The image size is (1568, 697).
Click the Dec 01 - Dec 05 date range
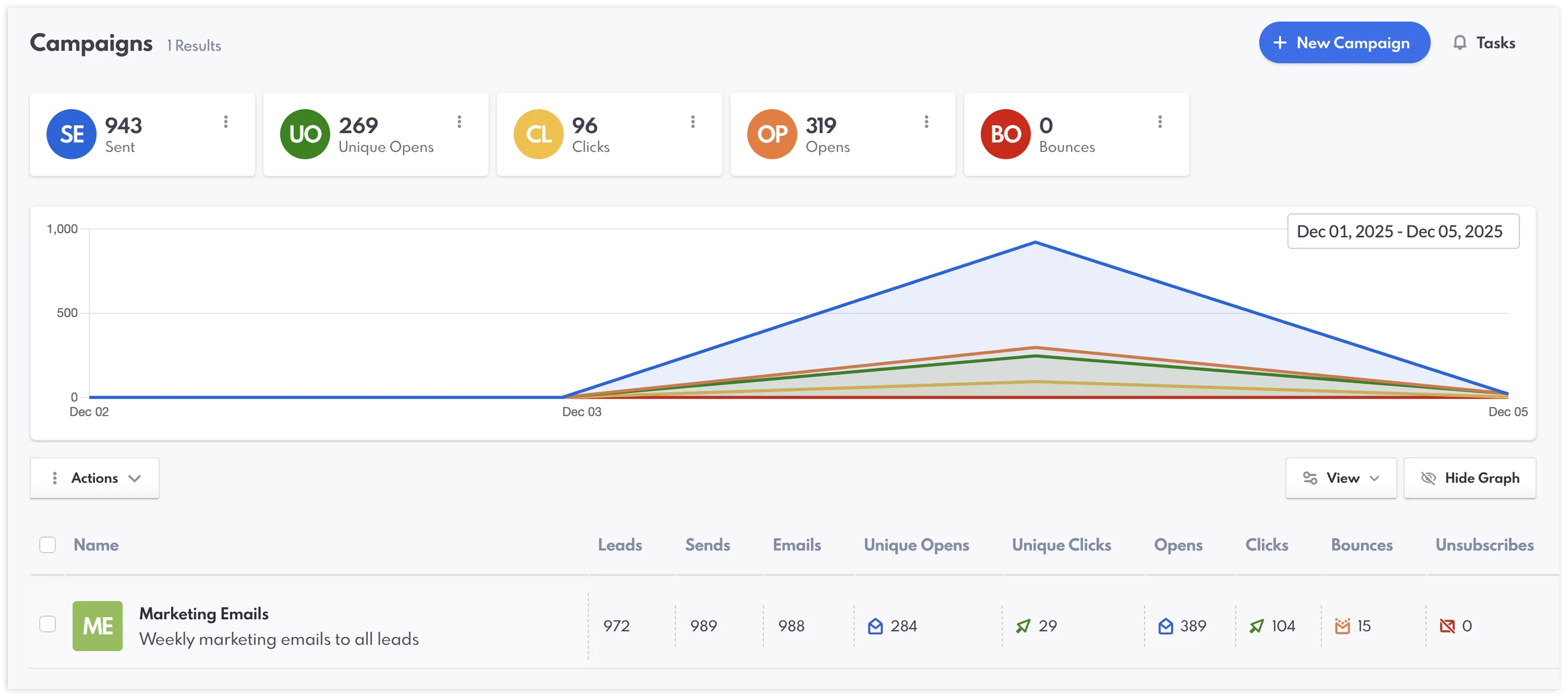coord(1403,231)
